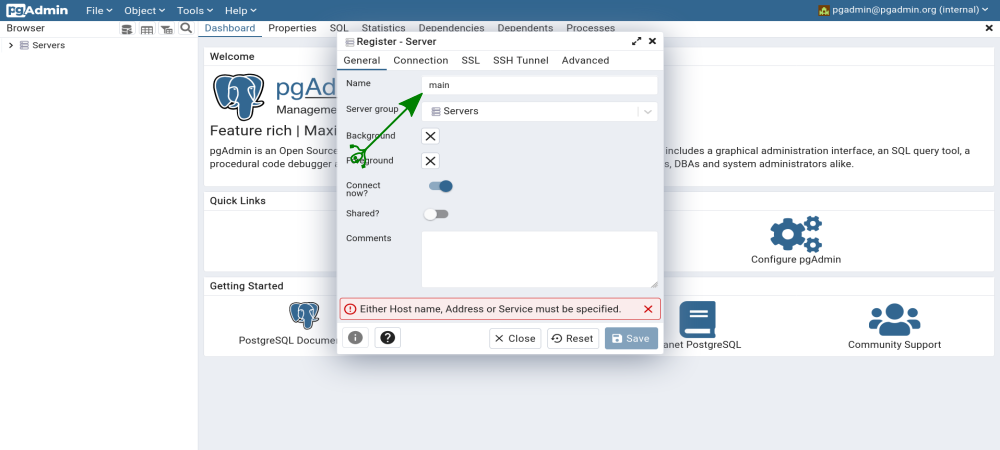Click in the Comments text area
The height and width of the screenshot is (450, 1000).
tap(540, 259)
